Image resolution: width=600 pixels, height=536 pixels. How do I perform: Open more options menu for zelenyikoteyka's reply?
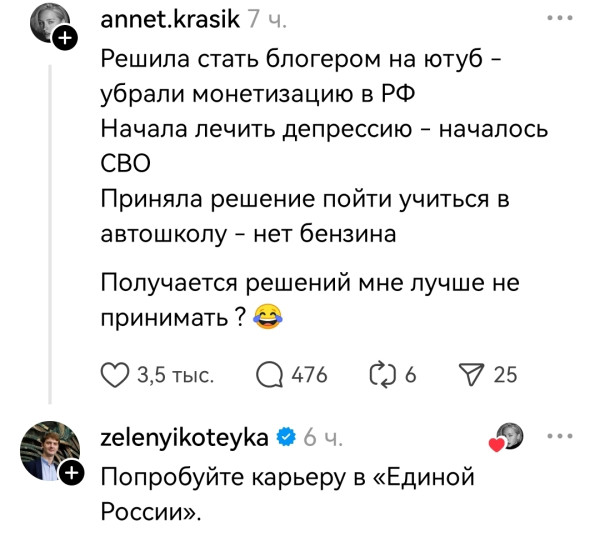[x=559, y=436]
